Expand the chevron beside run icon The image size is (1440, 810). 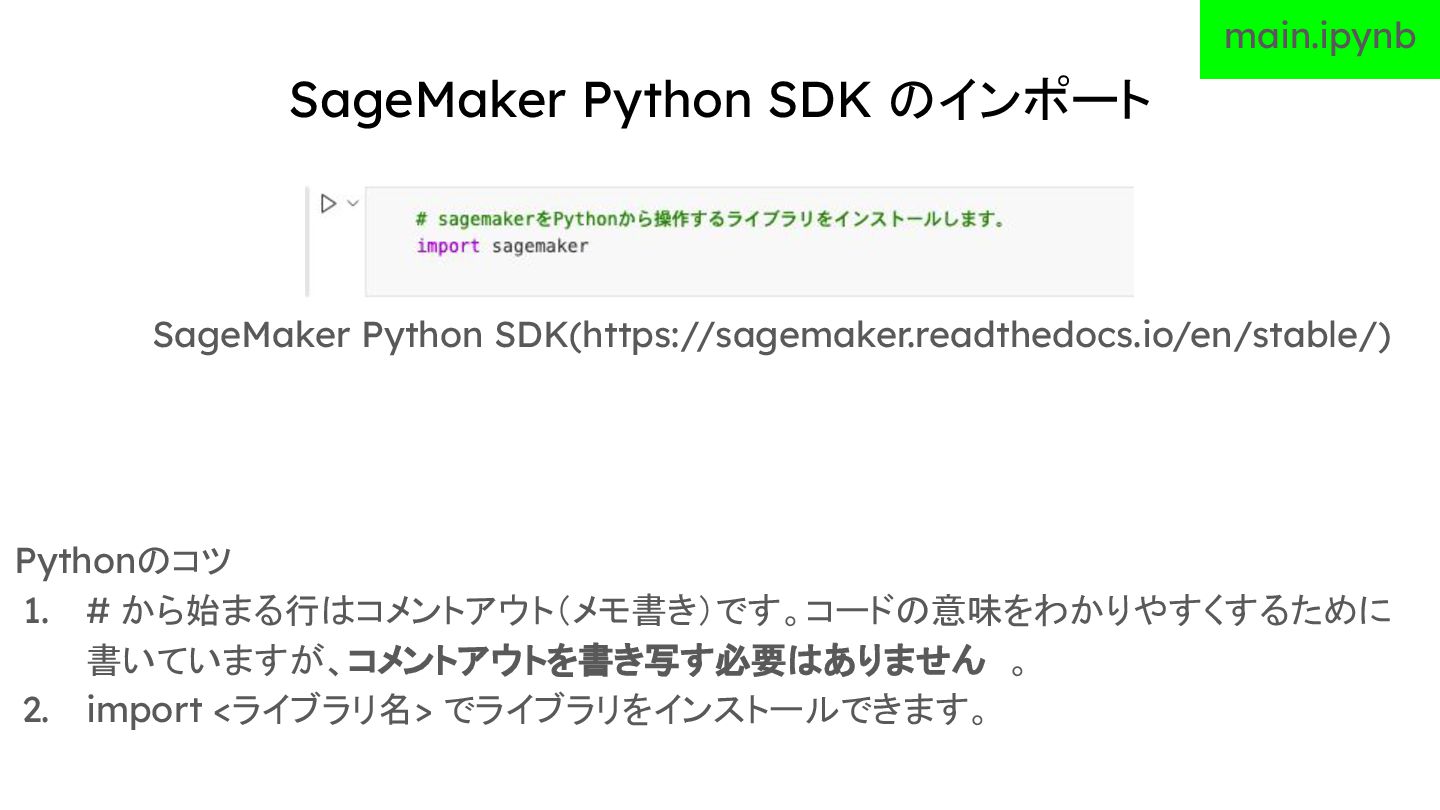[352, 204]
